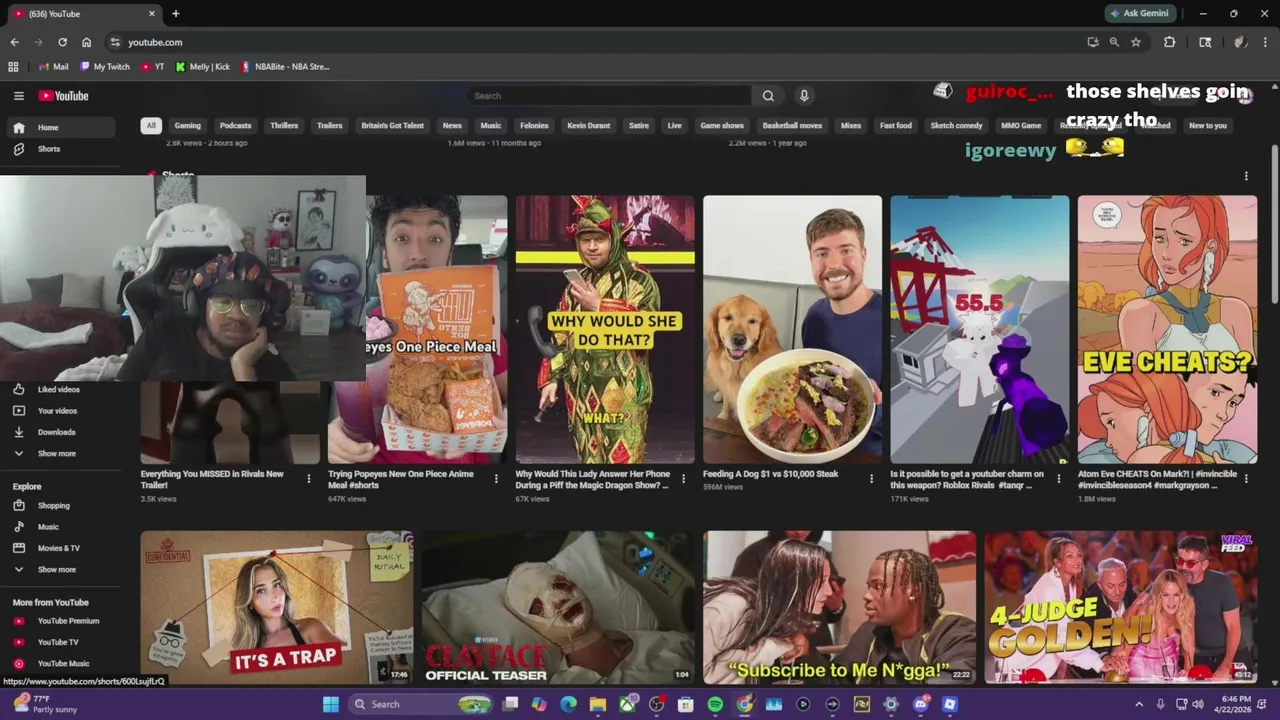This screenshot has height=720, width=1280.
Task: Open the Subscribe to Me video thumbnail
Action: (840, 607)
